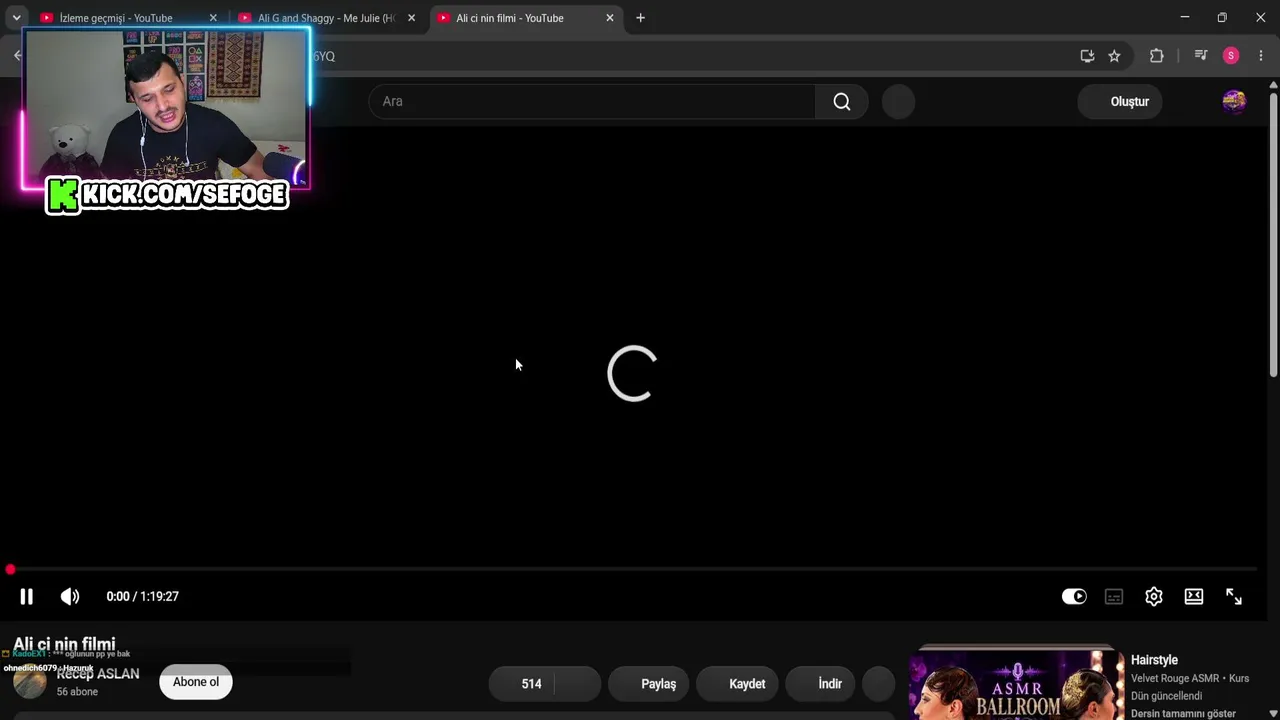Screen dimensions: 1280x720
Task: Open a new browser tab
Action: tap(641, 18)
